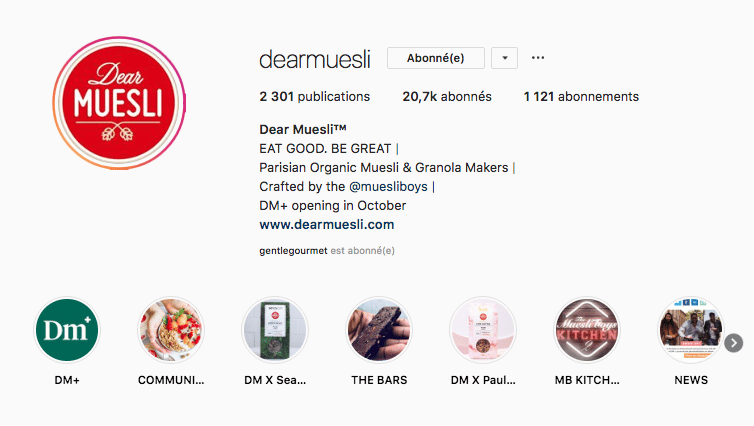The image size is (754, 426).
Task: Show next highlights with right chevron
Action: [733, 343]
